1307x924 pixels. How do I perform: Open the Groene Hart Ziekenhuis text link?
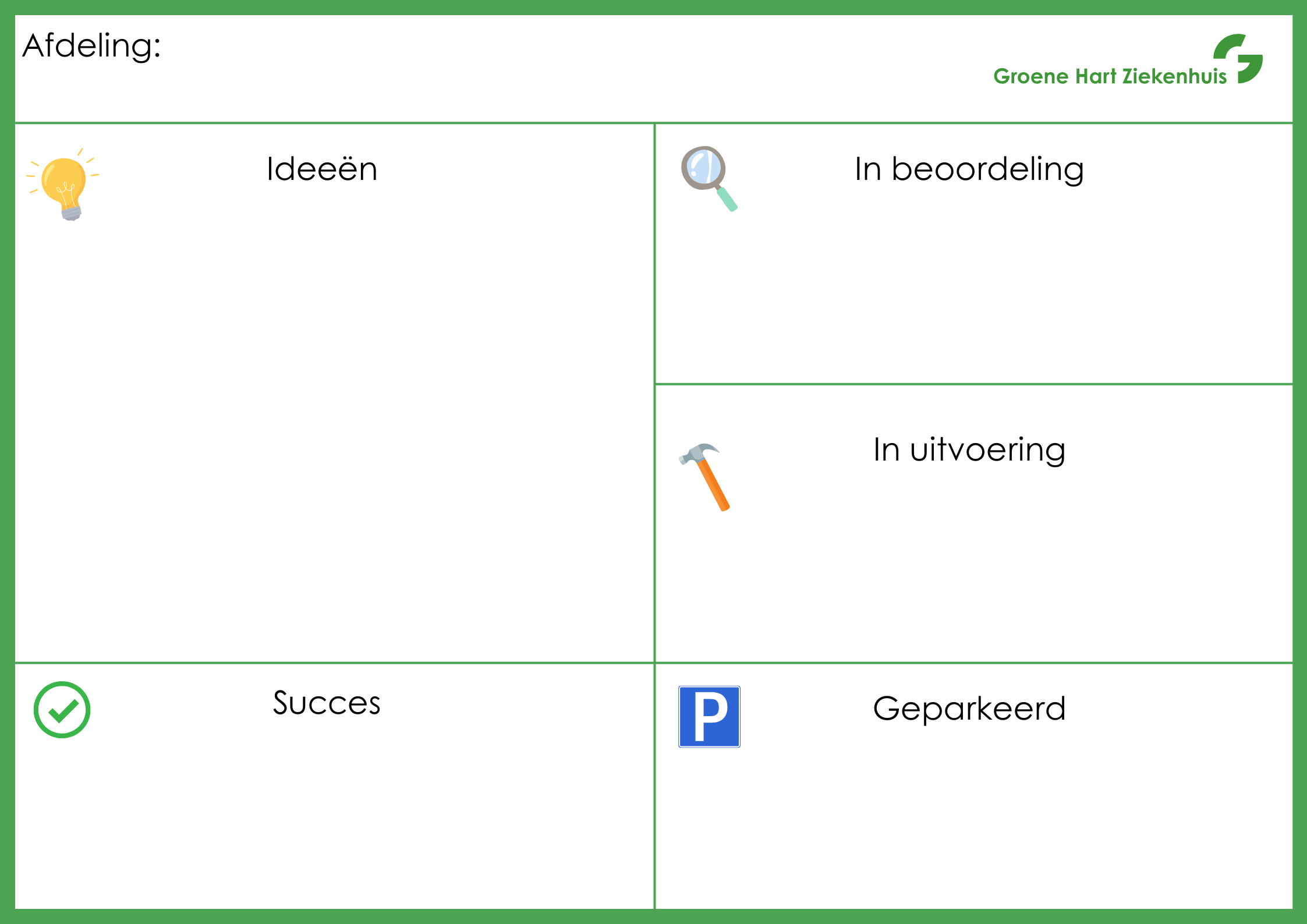(1109, 76)
